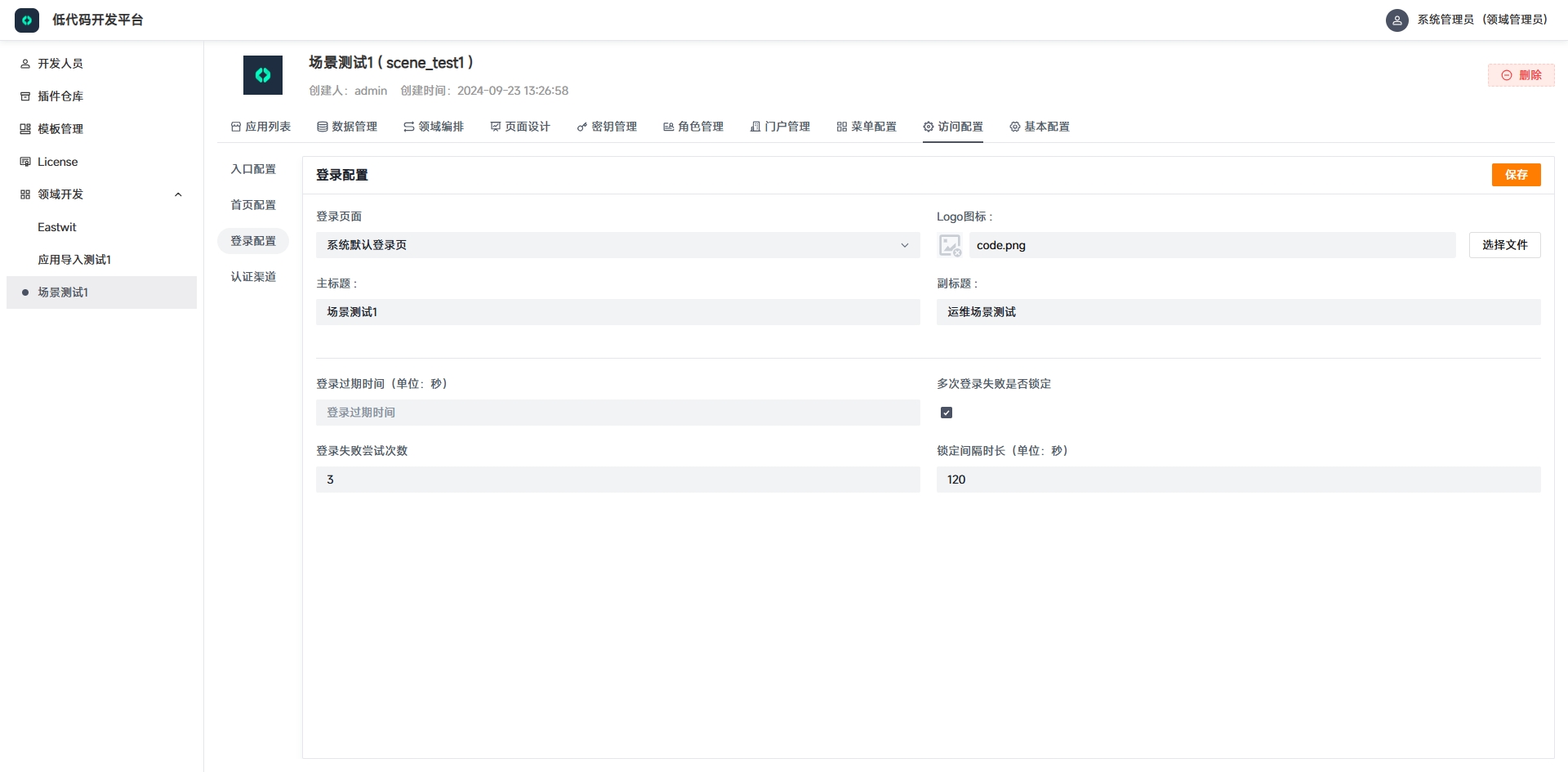Click the code.png logo filename field
1568x772 pixels.
point(1212,245)
